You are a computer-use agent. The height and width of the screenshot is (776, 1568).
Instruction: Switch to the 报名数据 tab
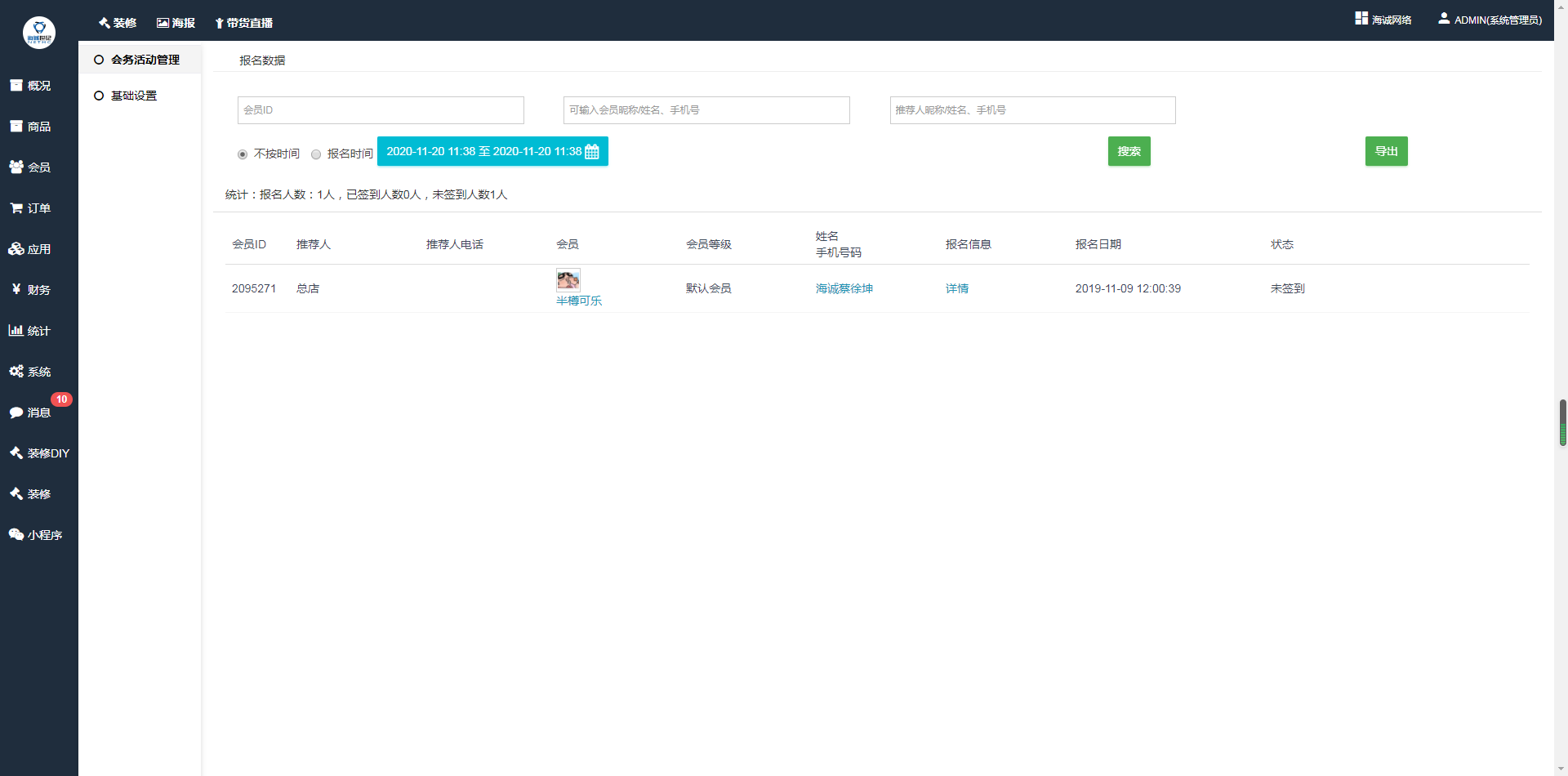tap(262, 60)
